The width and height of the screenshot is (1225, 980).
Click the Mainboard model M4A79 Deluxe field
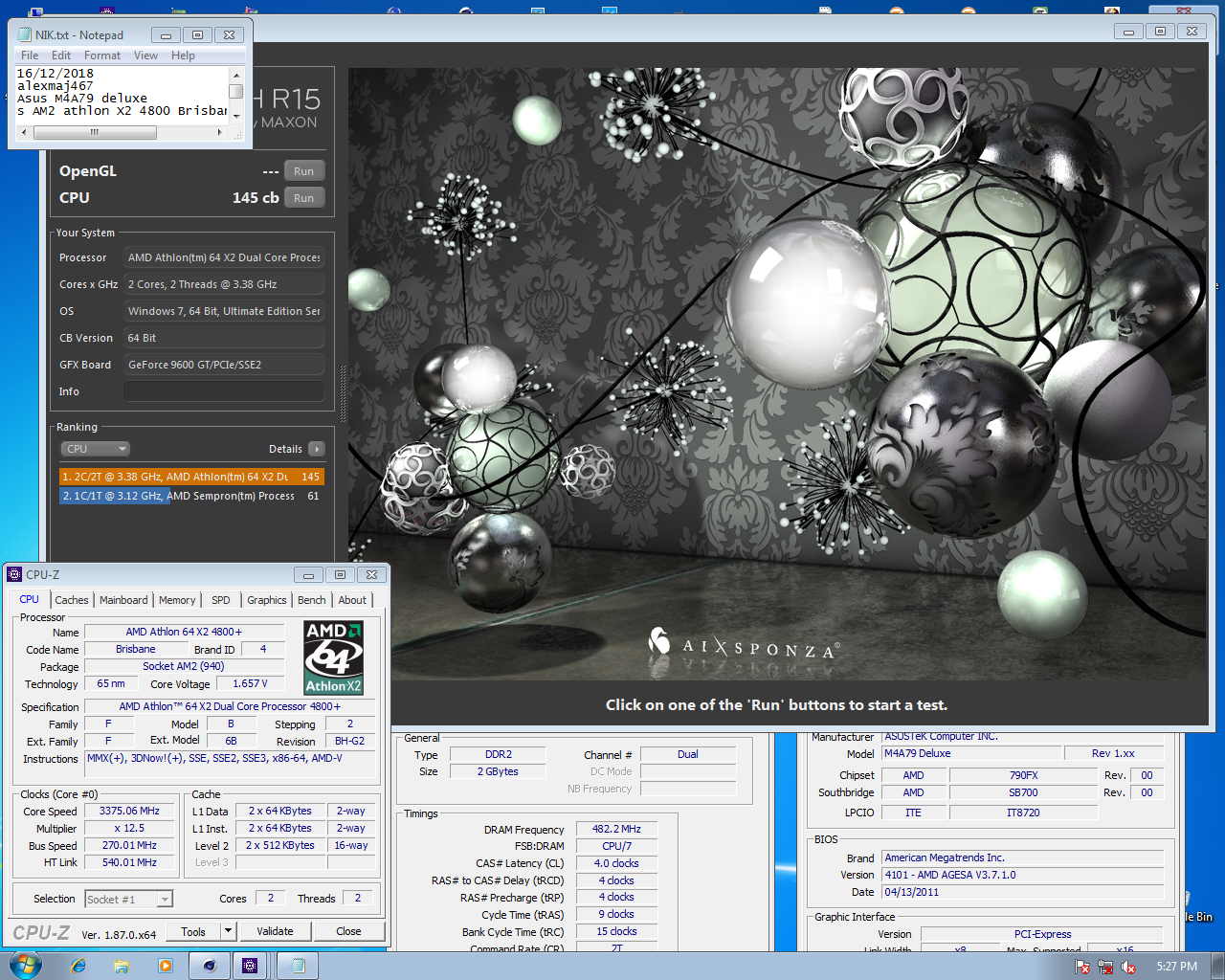970,753
